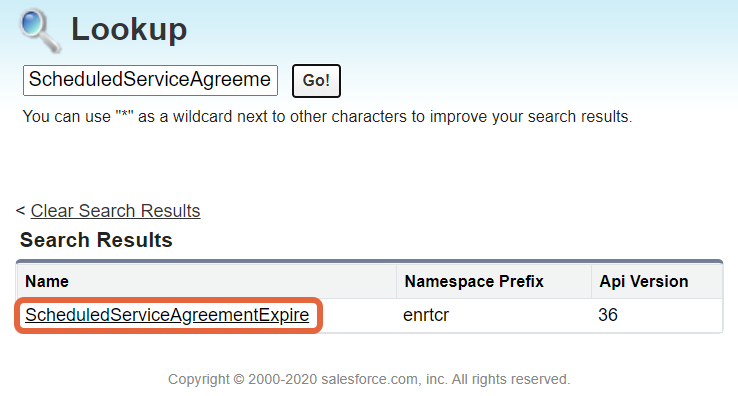The height and width of the screenshot is (396, 738).
Task: Click the Api Version value 36
Action: tap(608, 315)
